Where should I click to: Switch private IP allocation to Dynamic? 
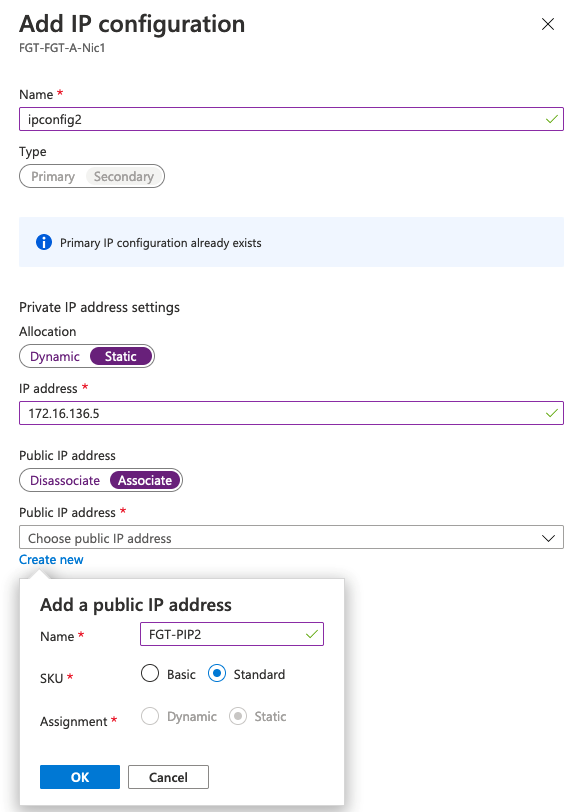point(55,356)
